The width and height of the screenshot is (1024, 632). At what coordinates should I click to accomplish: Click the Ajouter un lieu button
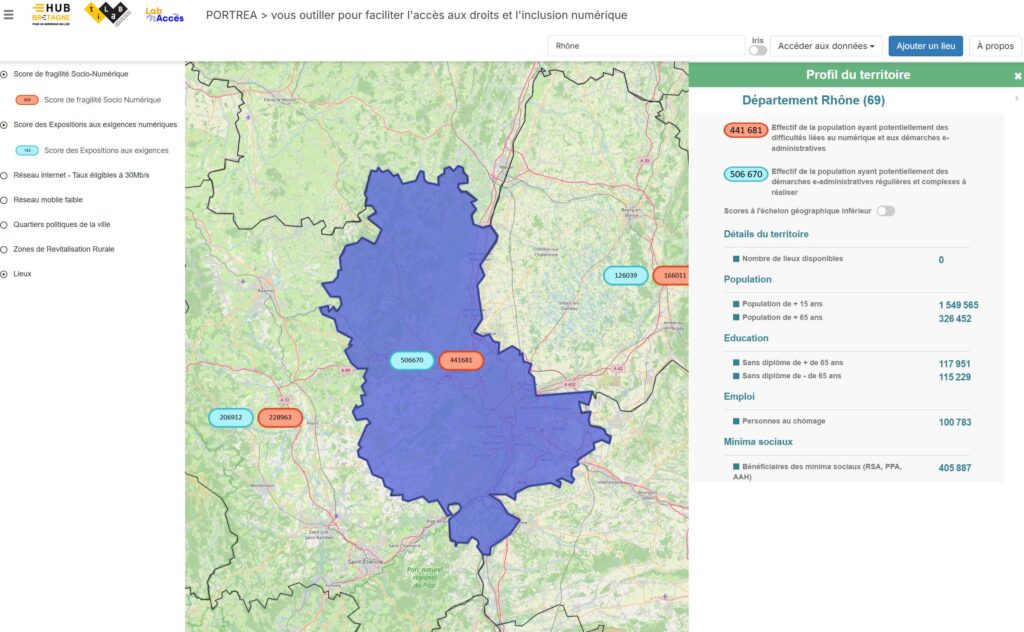925,46
